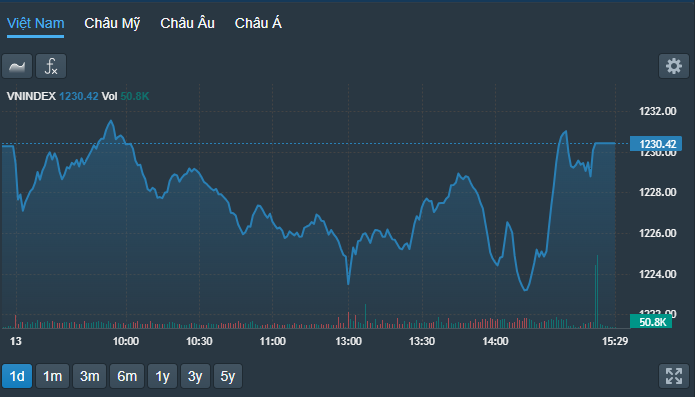Select the Châu Á tab

click(258, 23)
